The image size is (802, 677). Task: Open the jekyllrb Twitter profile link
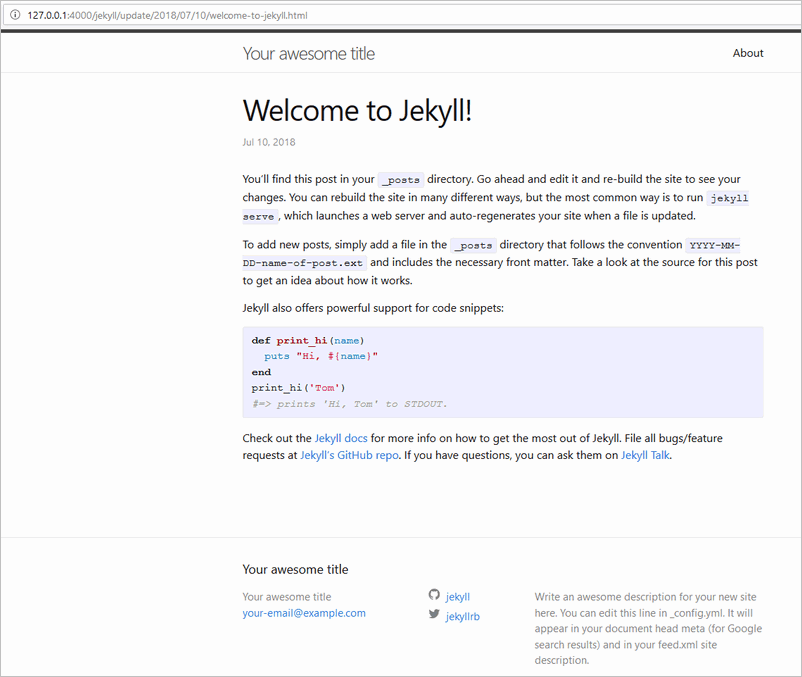coord(464,616)
